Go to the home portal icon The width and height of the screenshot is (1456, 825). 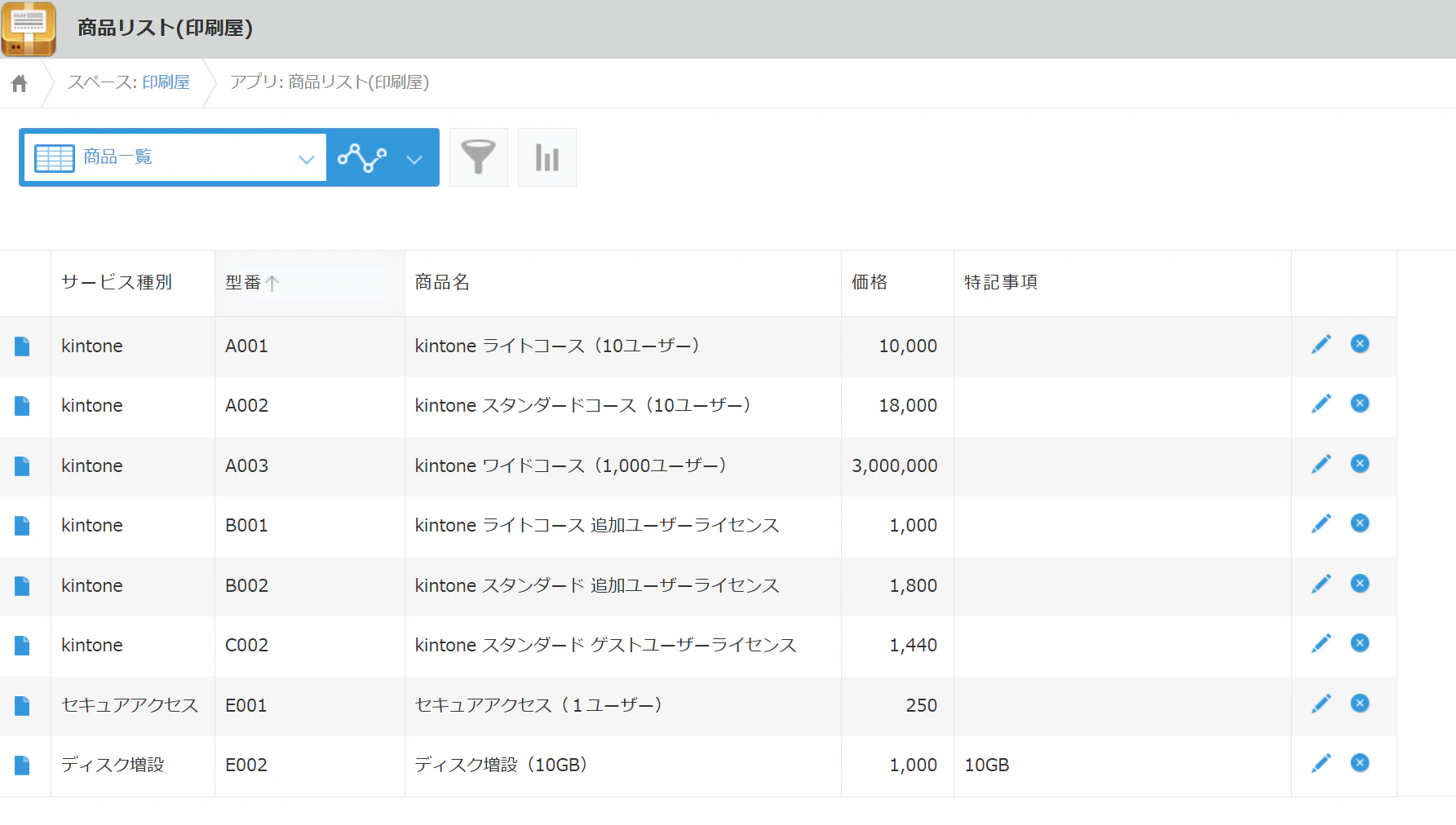click(20, 83)
